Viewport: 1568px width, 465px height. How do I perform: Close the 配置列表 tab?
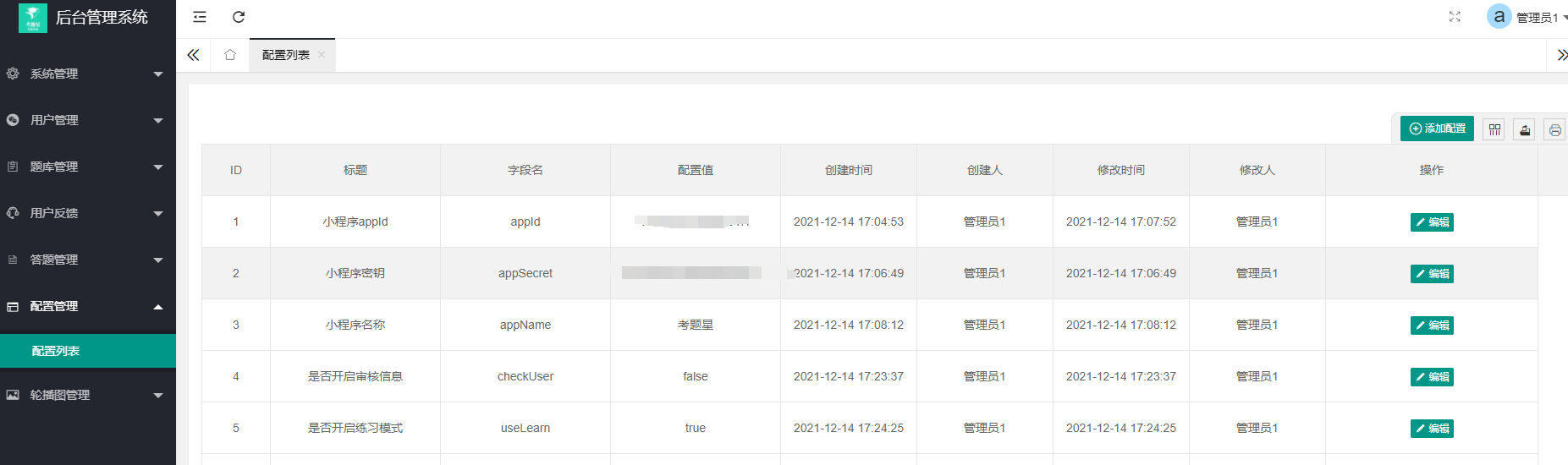[322, 55]
